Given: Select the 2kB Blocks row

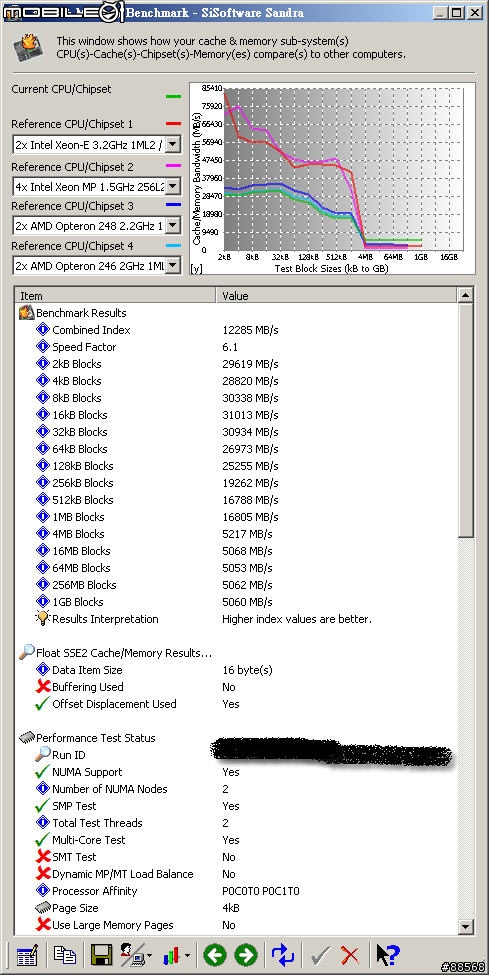Looking at the screenshot, I should point(236,364).
